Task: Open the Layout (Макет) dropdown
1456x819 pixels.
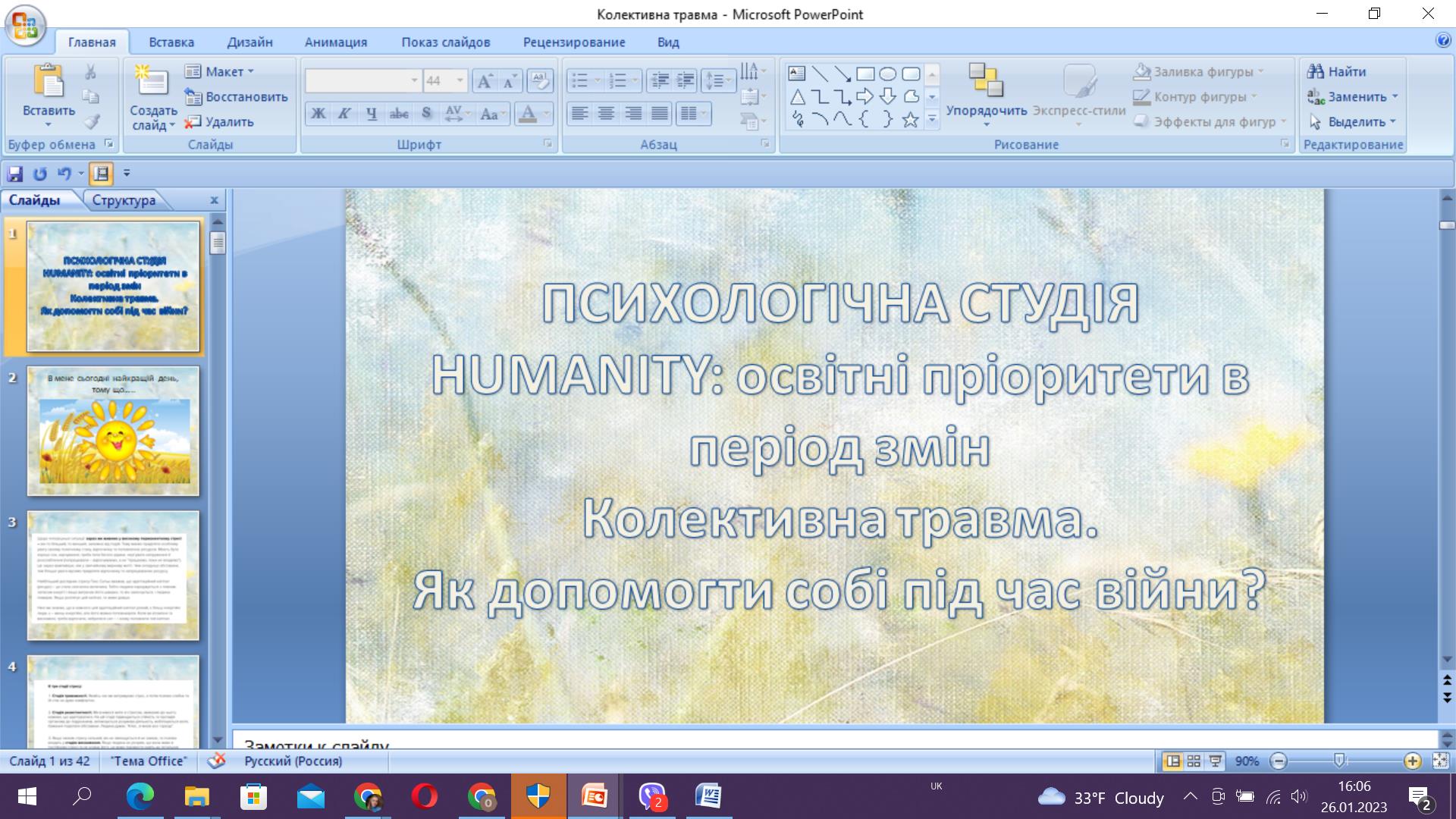Action: coord(220,71)
